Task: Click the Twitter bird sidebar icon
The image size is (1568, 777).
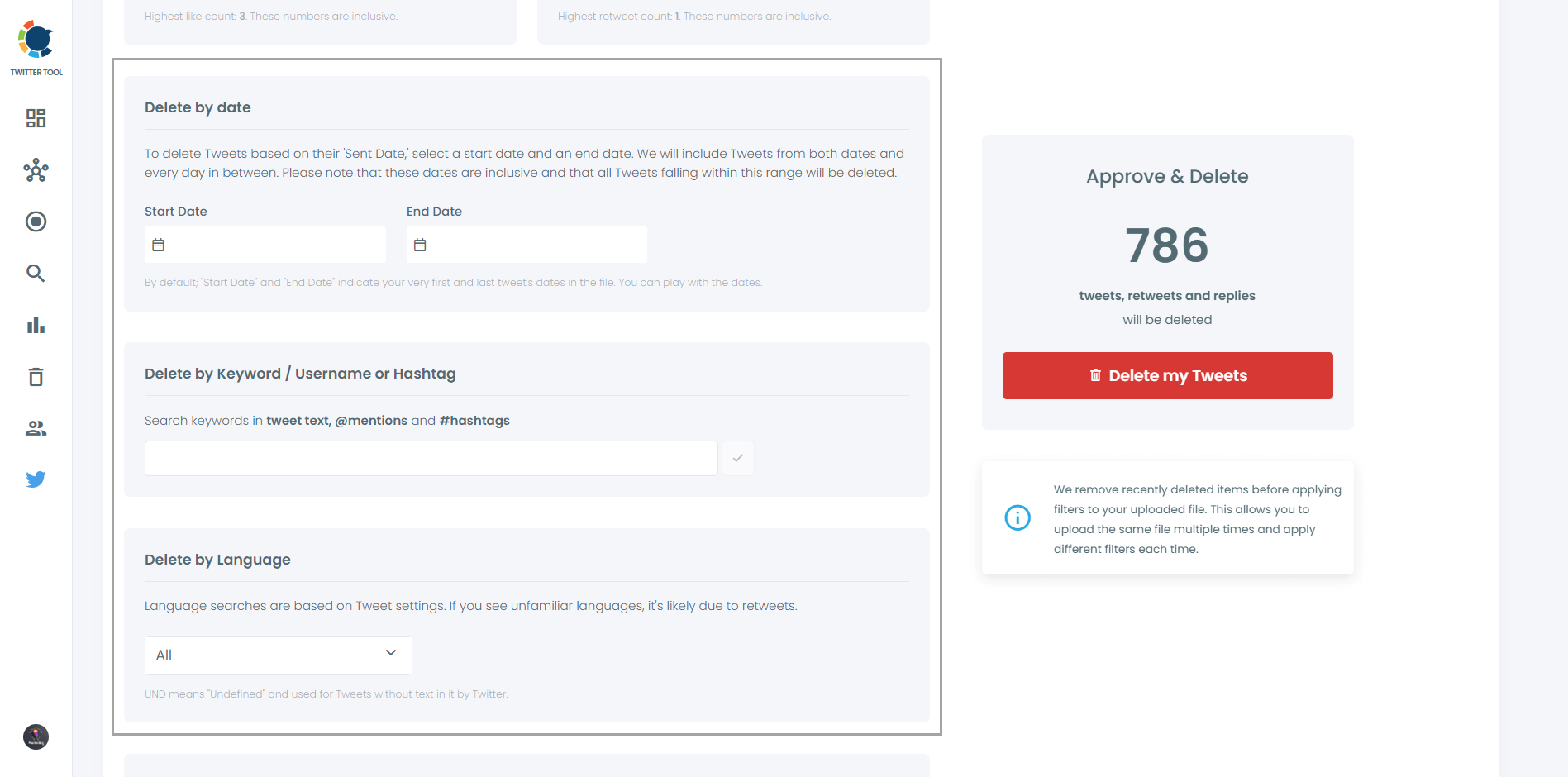Action: [36, 479]
